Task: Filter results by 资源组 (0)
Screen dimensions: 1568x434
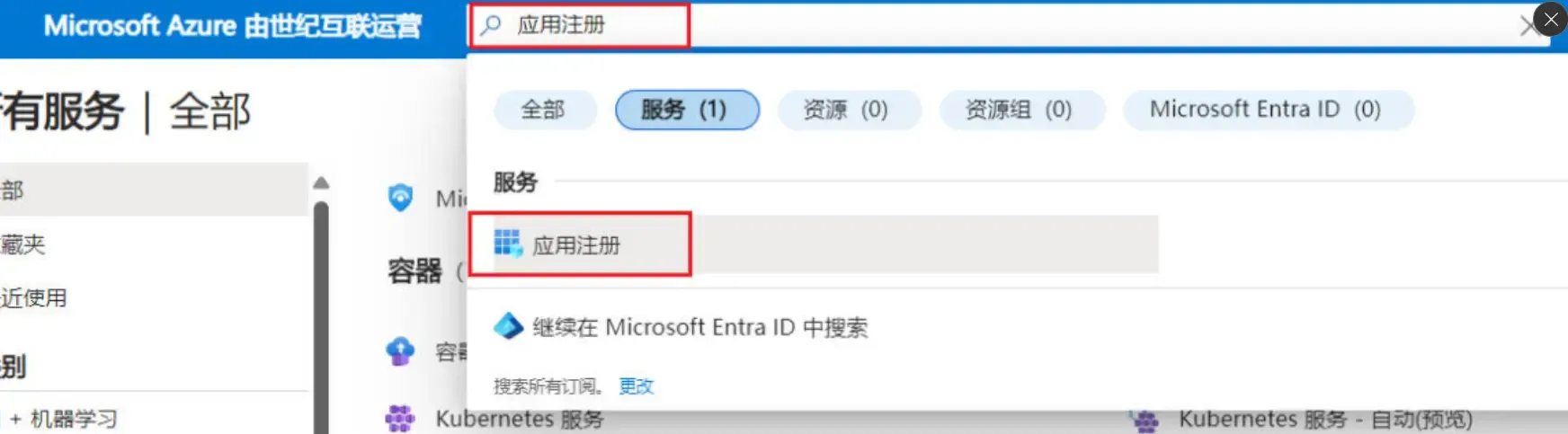Action: coord(1020,110)
